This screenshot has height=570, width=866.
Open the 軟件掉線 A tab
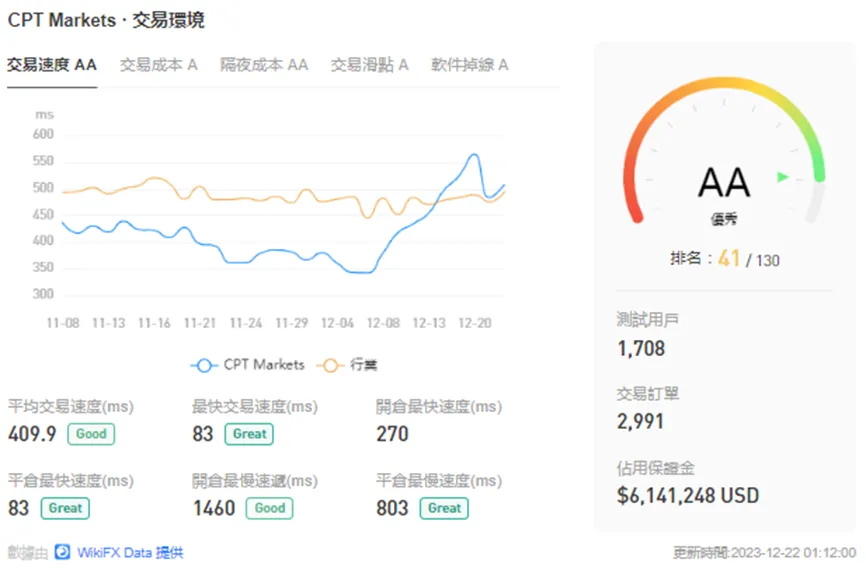(x=469, y=65)
